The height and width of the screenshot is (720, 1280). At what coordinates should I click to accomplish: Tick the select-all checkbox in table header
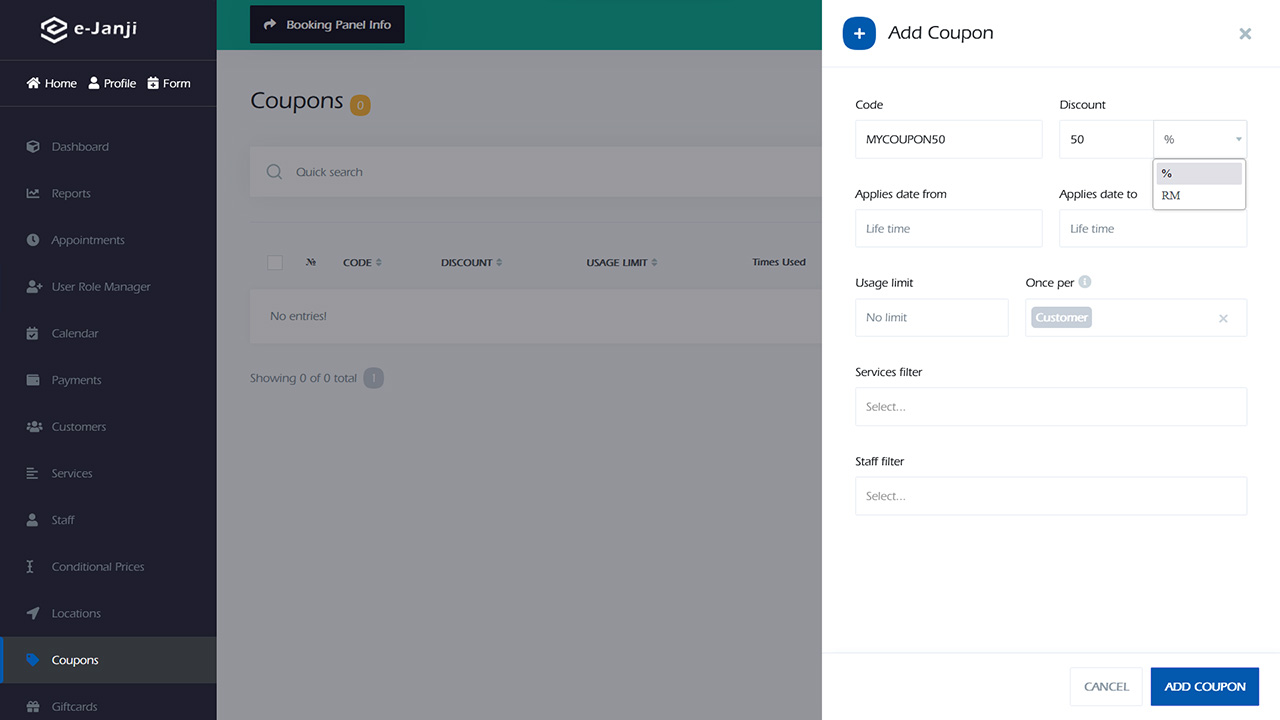click(x=275, y=263)
